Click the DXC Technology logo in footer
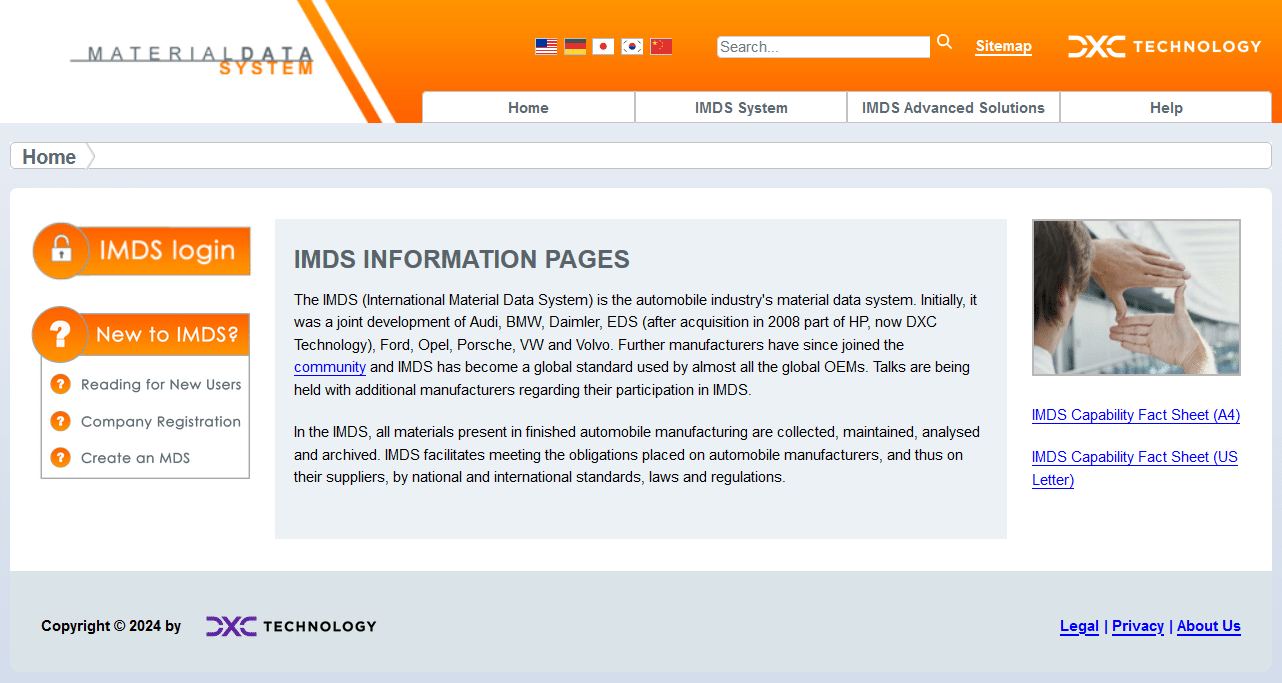The image size is (1282, 683). [291, 626]
